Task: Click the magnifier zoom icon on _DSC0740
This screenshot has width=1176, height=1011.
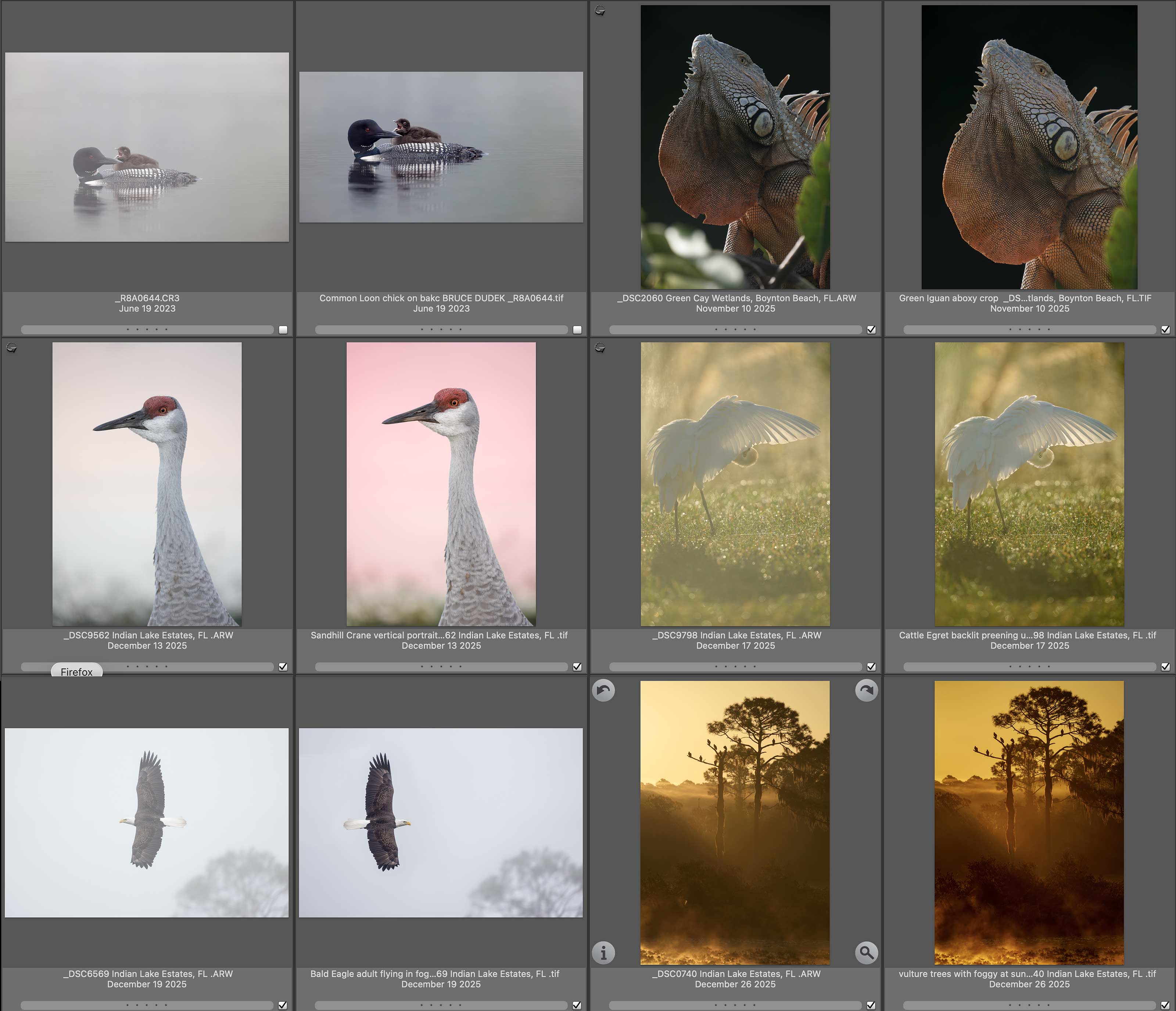Action: click(x=866, y=953)
